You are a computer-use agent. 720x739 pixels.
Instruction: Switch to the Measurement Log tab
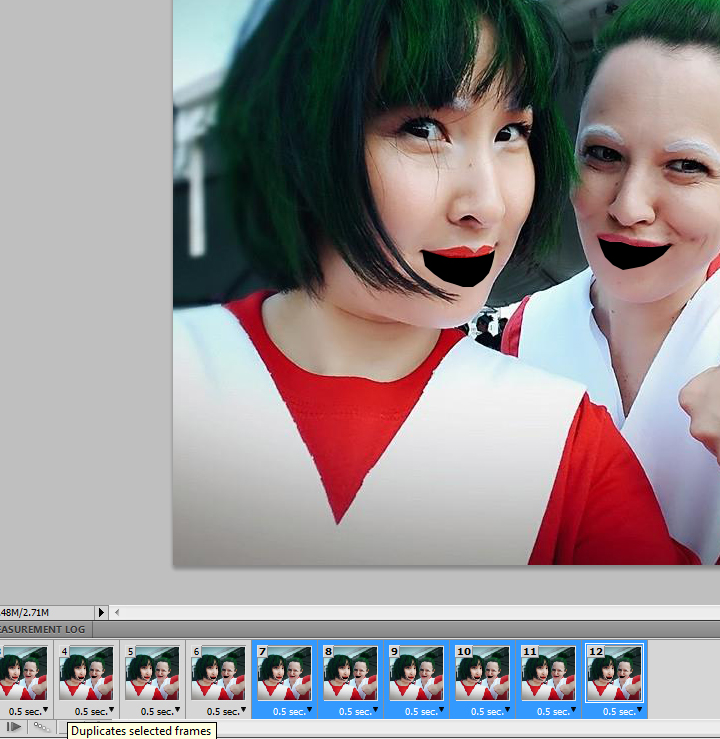coord(42,630)
